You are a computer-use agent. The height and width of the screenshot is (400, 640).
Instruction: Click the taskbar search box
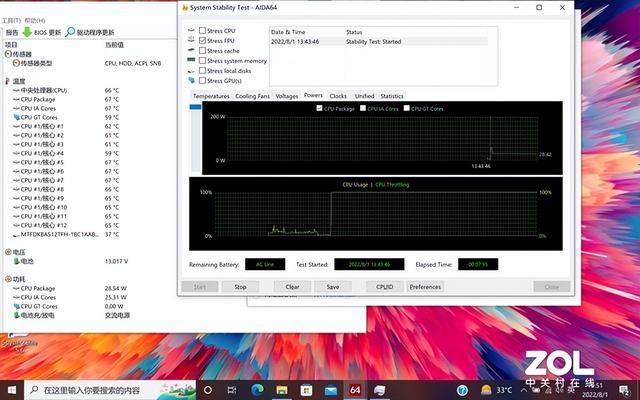(110, 390)
